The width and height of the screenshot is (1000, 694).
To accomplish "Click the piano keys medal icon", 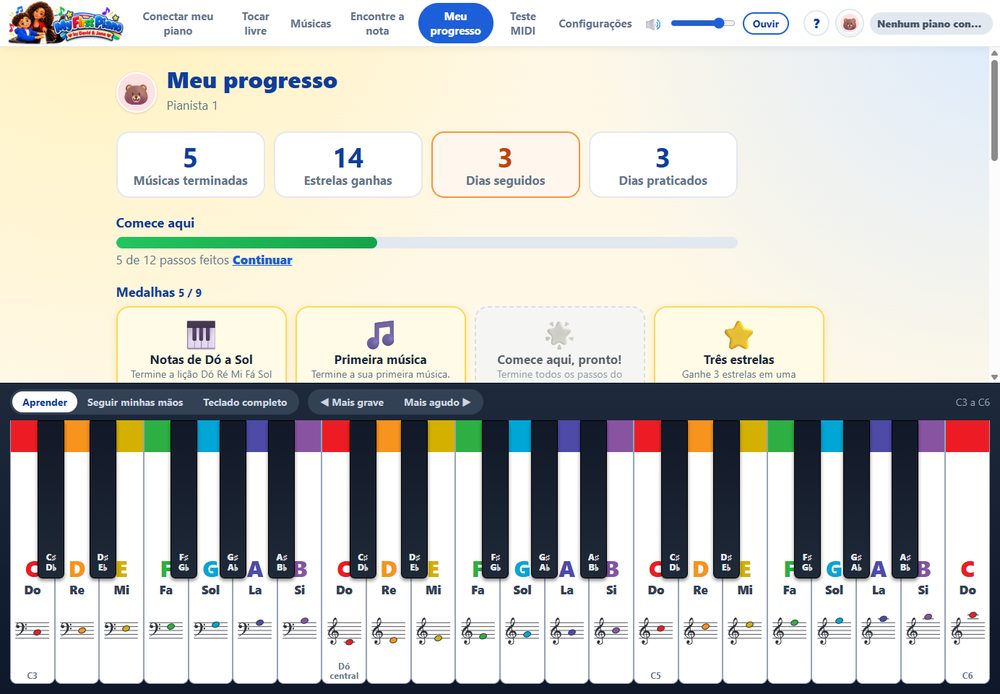I will (x=201, y=334).
